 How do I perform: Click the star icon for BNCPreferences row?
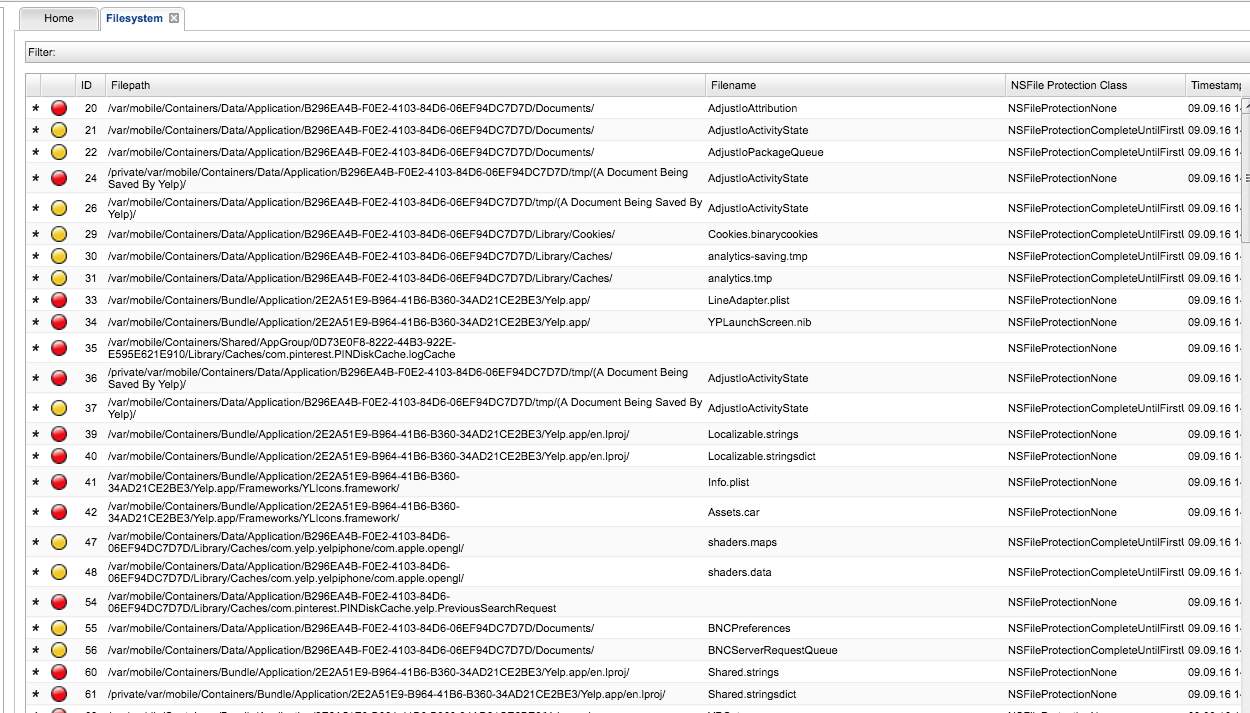[x=36, y=628]
